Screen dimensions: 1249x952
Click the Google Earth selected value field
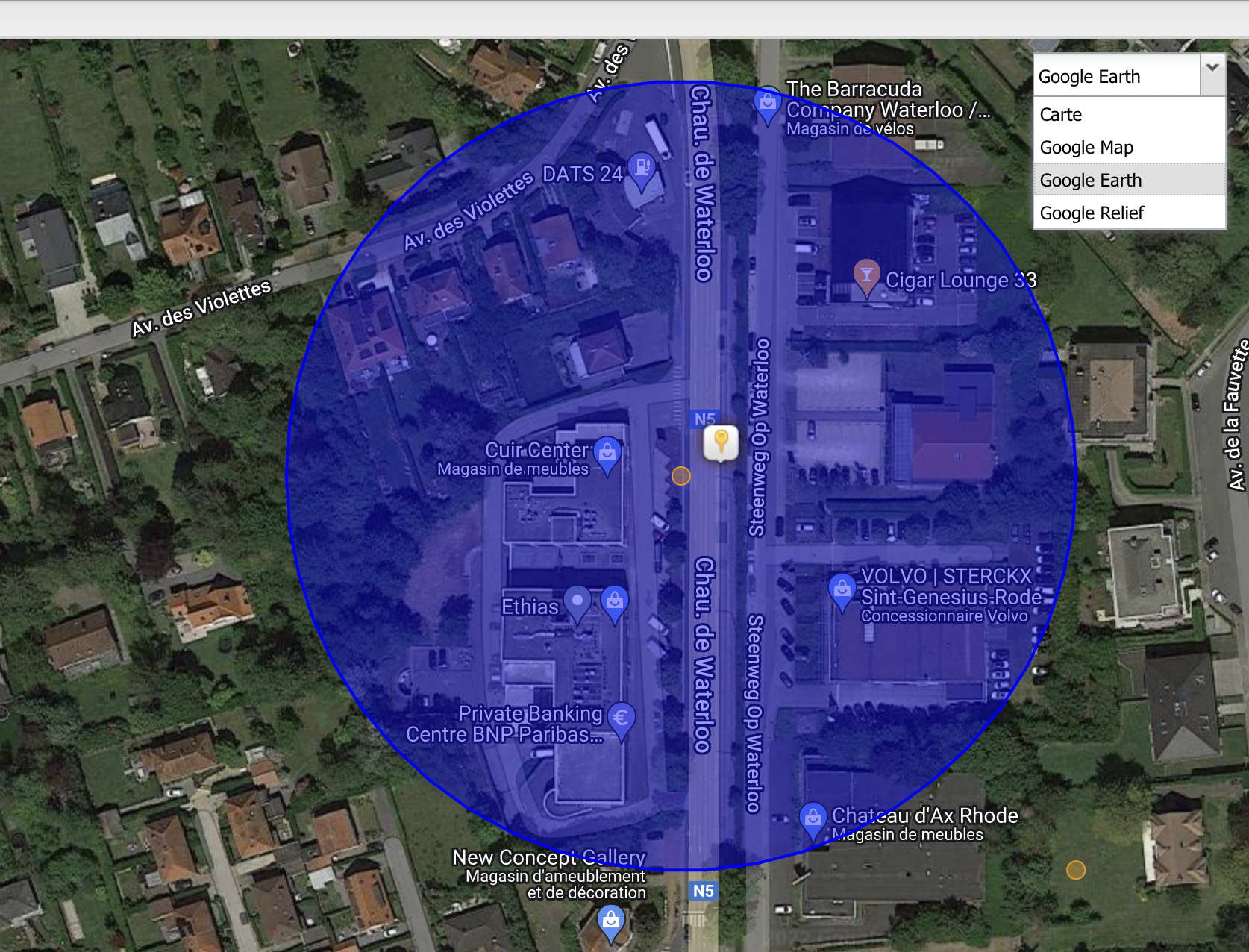click(1117, 75)
